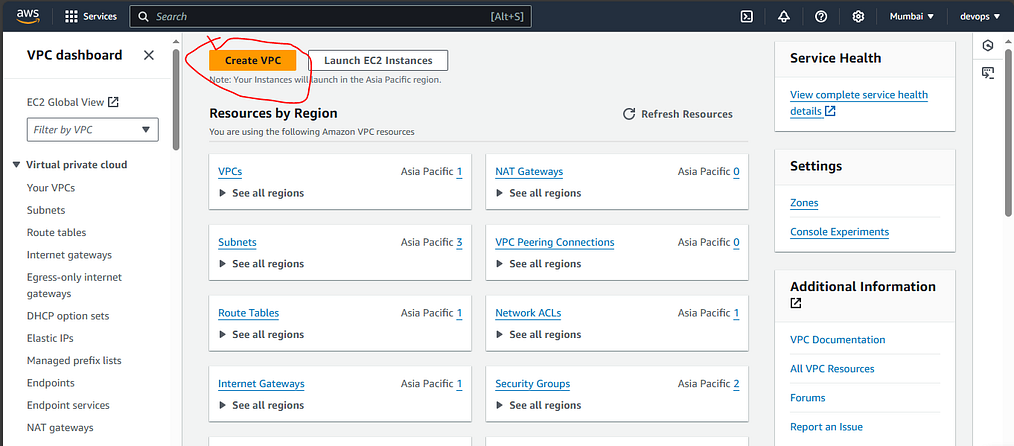Open View complete service health details
This screenshot has width=1014, height=446.
click(859, 103)
